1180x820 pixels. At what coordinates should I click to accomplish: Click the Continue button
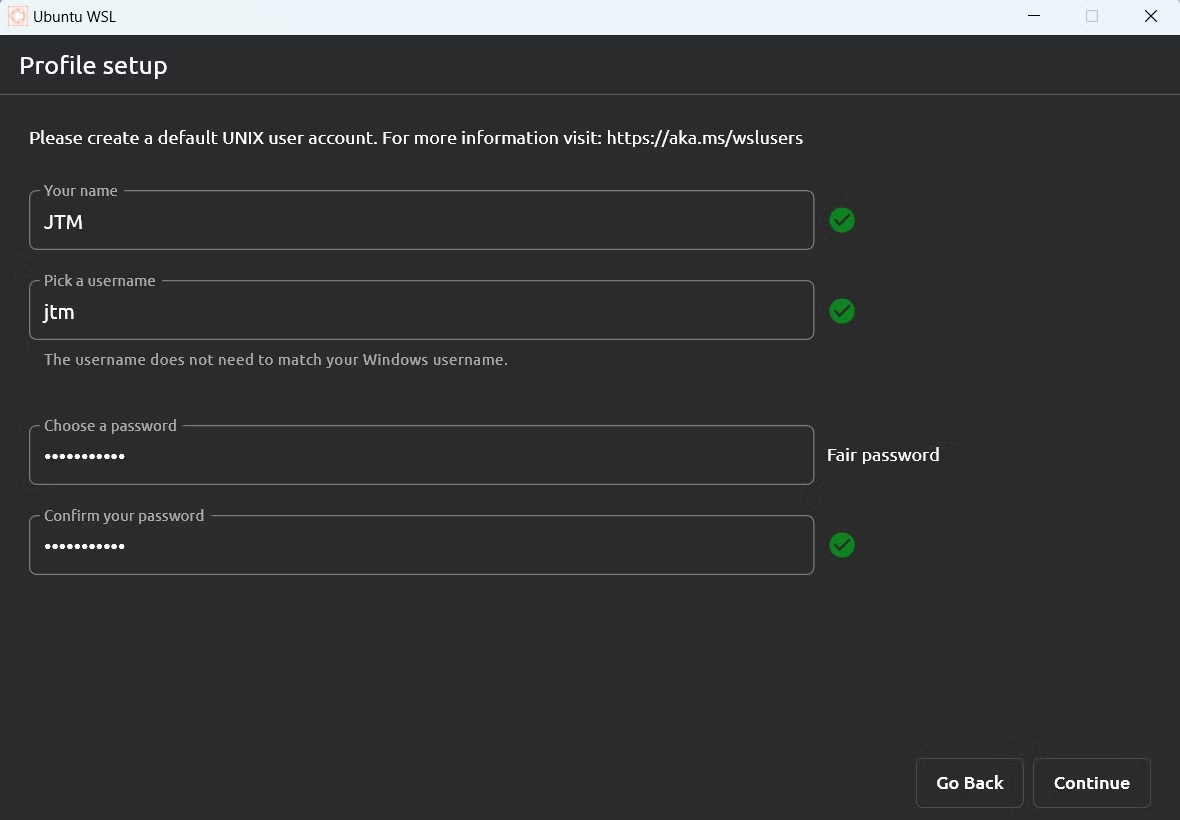(1091, 783)
